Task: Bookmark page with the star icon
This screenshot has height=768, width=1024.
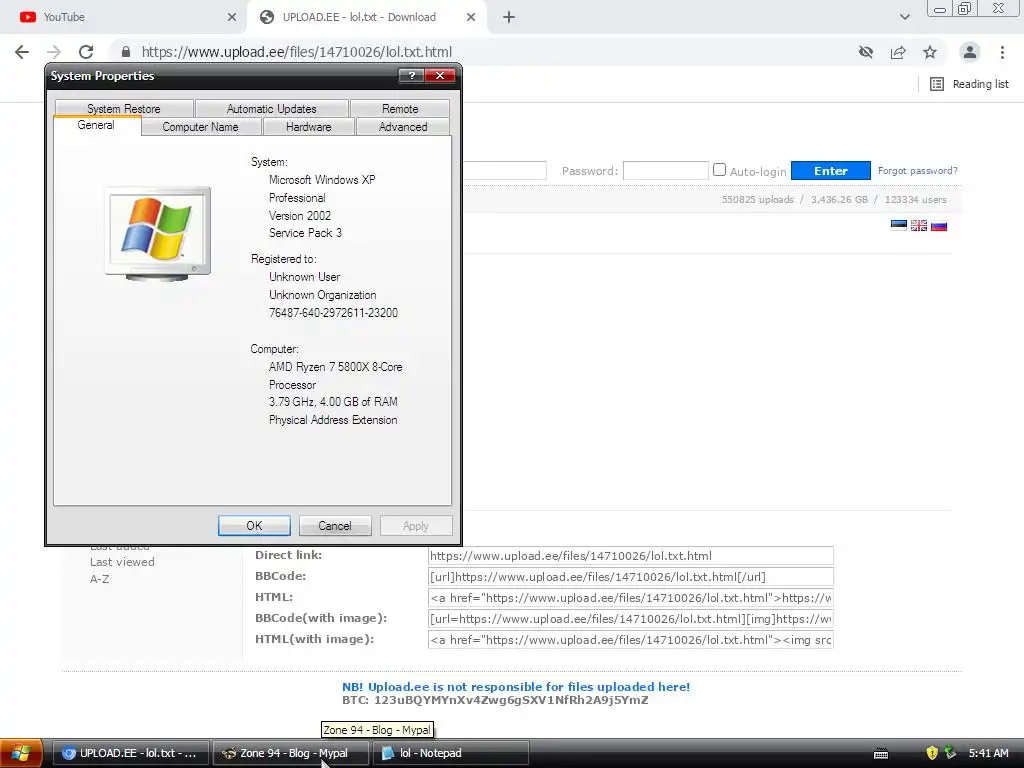Action: [930, 52]
